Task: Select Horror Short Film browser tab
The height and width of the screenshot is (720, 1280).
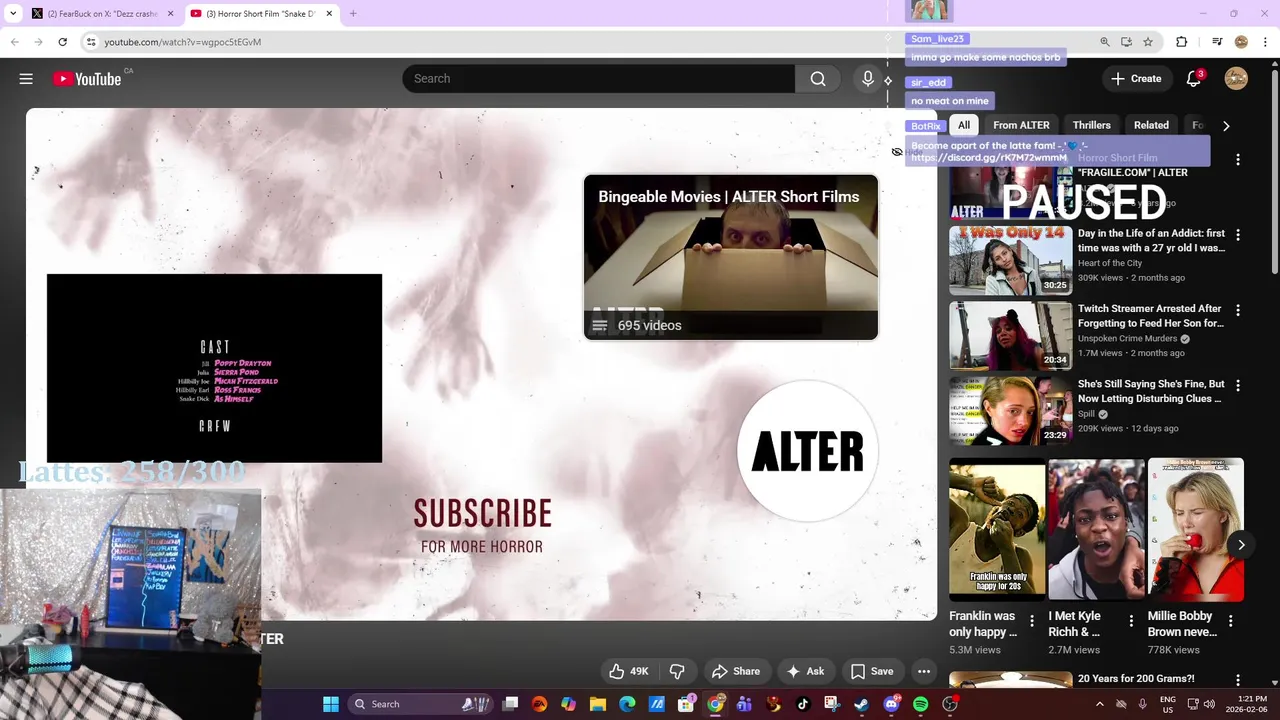Action: coord(260,14)
